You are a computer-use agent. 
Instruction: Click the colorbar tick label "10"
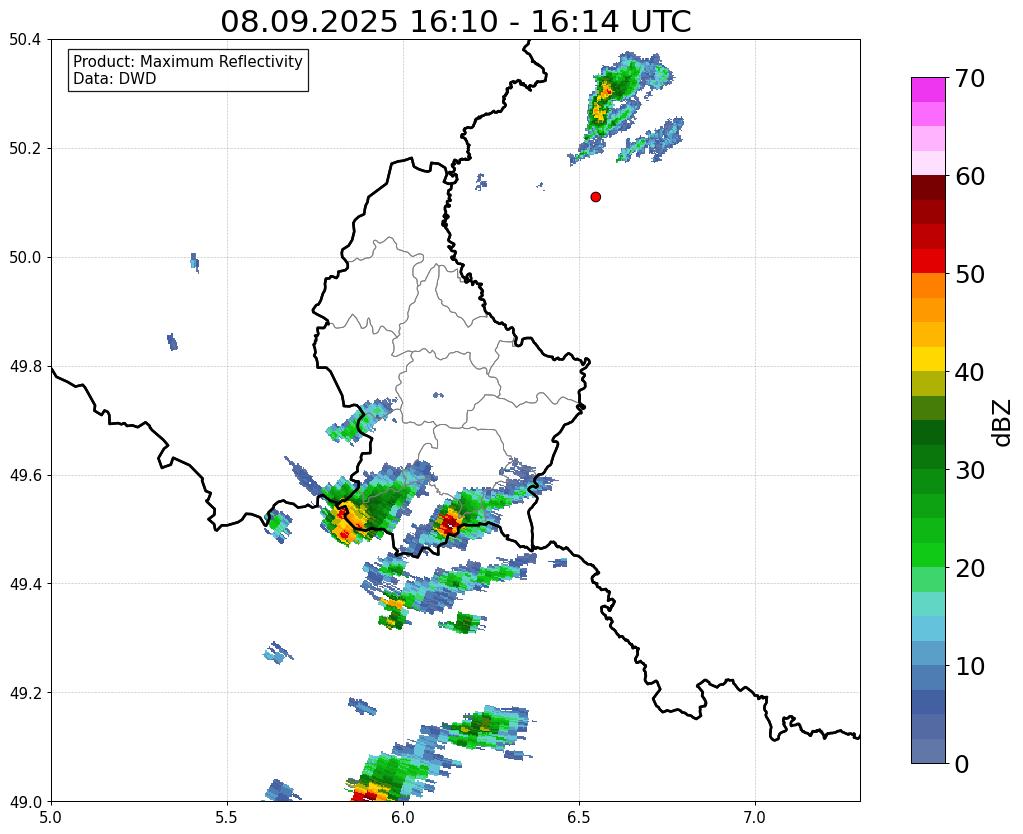coord(969,666)
